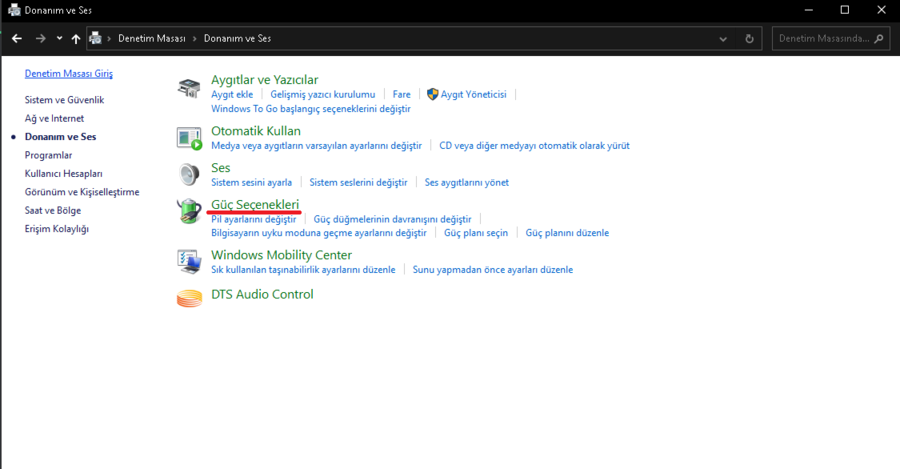Go forward with the right arrow
Screen dimensions: 900x469
click(40, 38)
